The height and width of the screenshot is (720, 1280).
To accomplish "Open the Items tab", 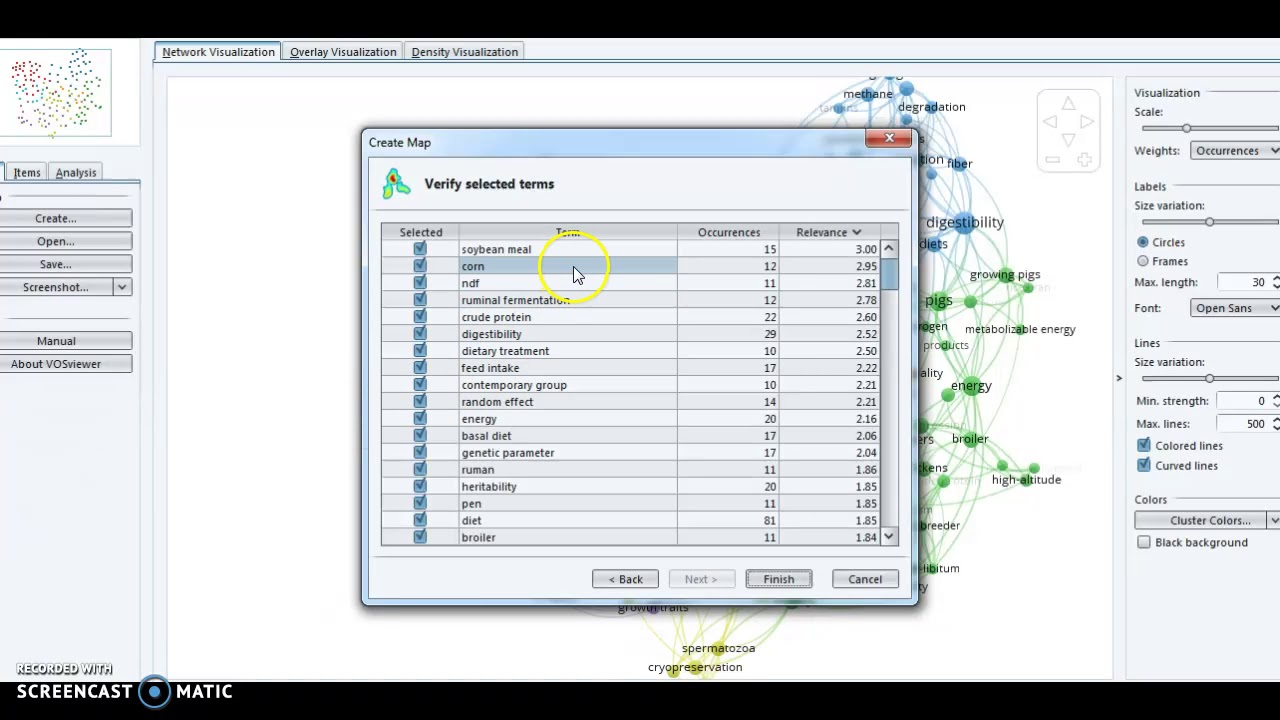I will click(27, 173).
